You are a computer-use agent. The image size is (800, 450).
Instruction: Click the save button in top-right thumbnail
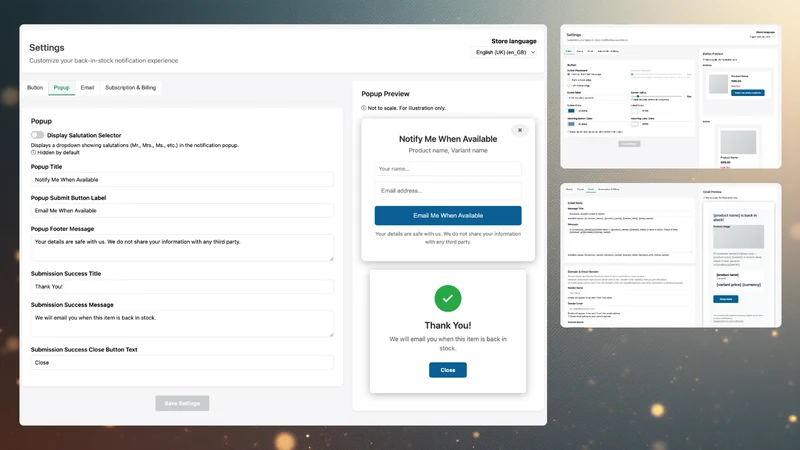629,144
